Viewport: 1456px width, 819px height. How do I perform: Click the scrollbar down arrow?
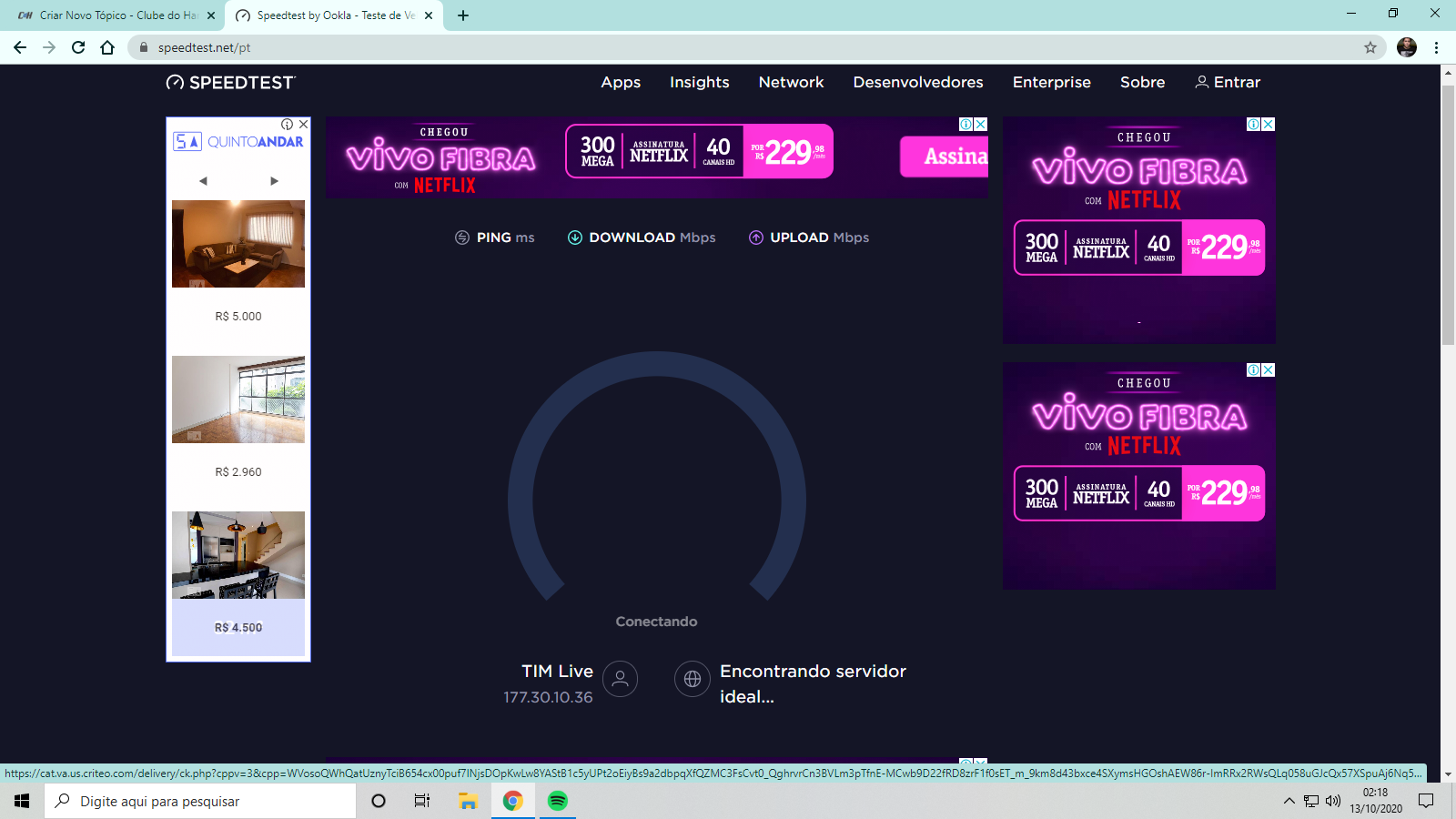pyautogui.click(x=1448, y=774)
